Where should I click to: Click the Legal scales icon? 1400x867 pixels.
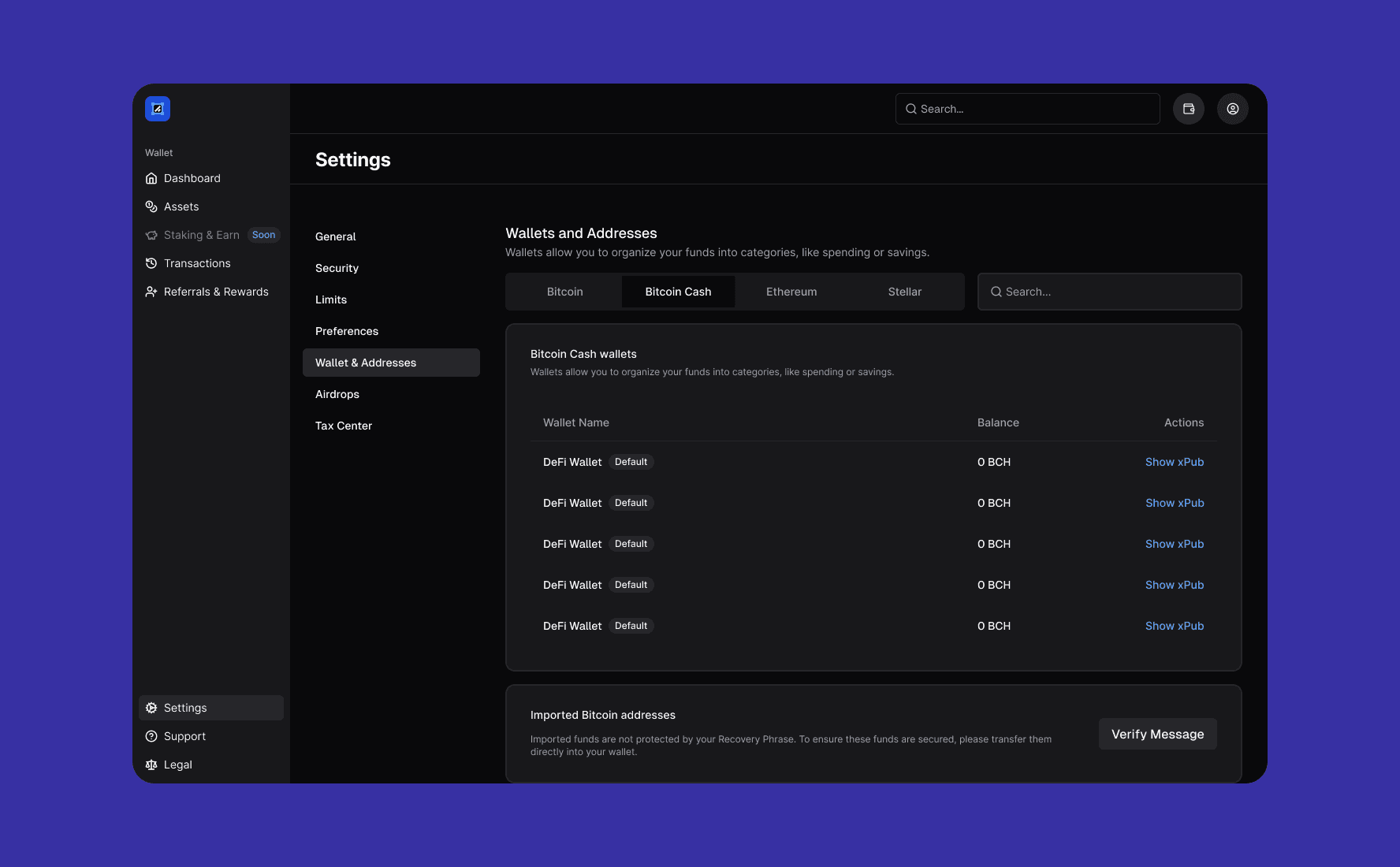(x=151, y=764)
